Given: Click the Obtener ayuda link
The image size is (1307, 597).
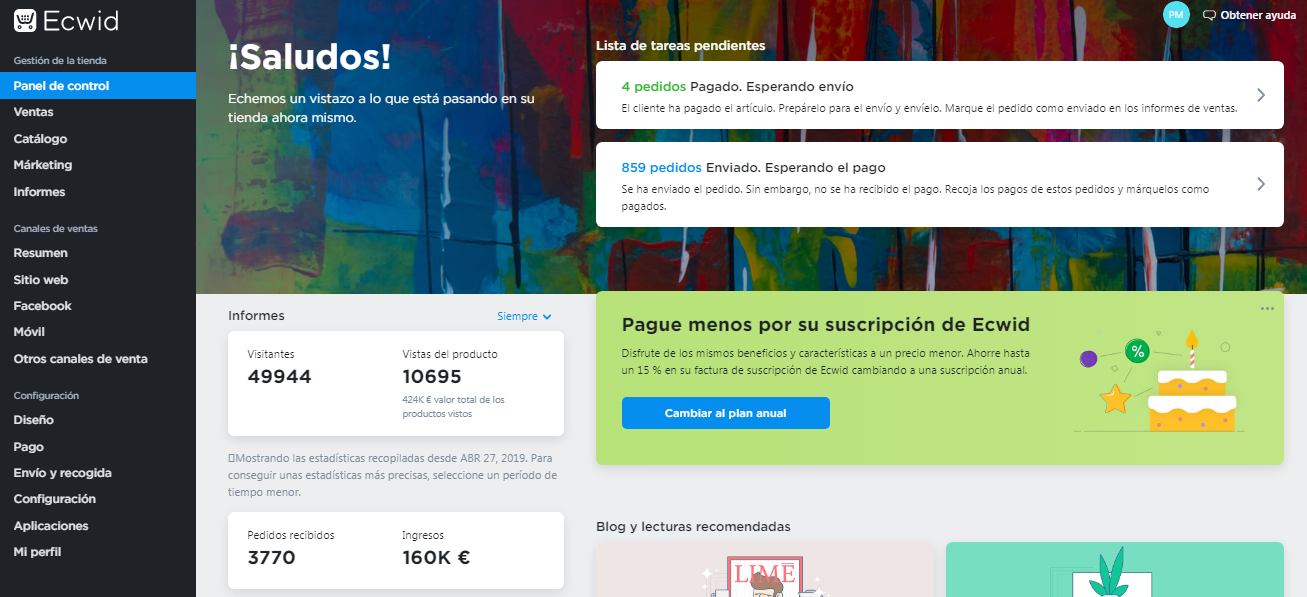Looking at the screenshot, I should [1258, 15].
